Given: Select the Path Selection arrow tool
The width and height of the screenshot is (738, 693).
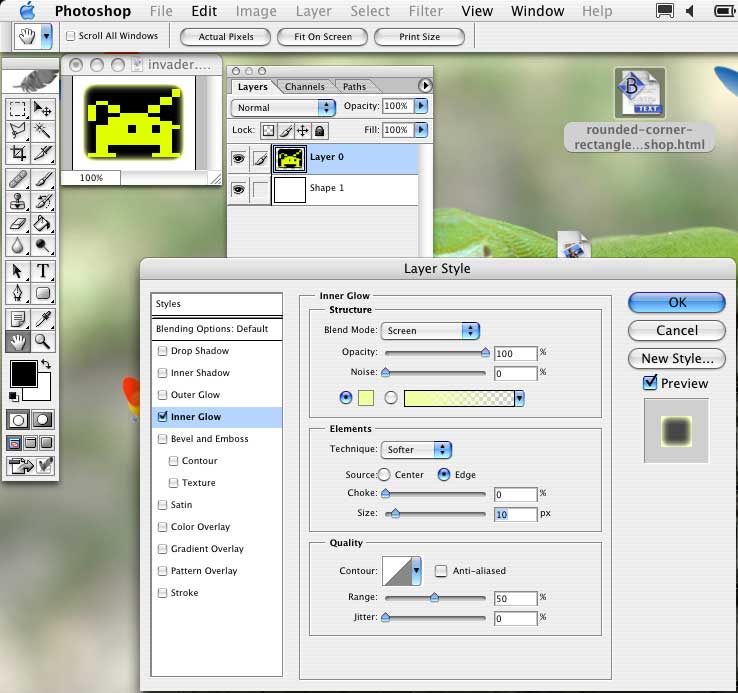Looking at the screenshot, I should point(18,272).
